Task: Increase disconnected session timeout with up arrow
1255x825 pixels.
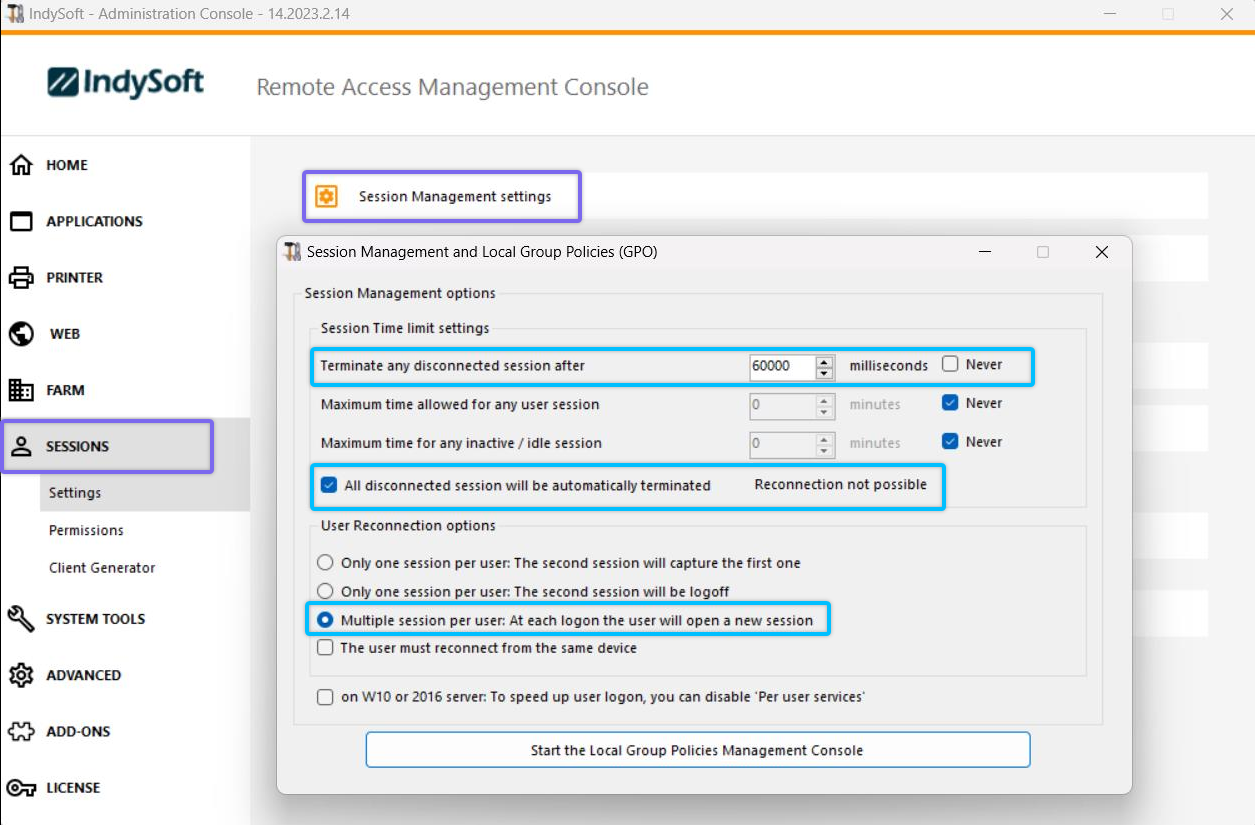Action: tap(824, 361)
